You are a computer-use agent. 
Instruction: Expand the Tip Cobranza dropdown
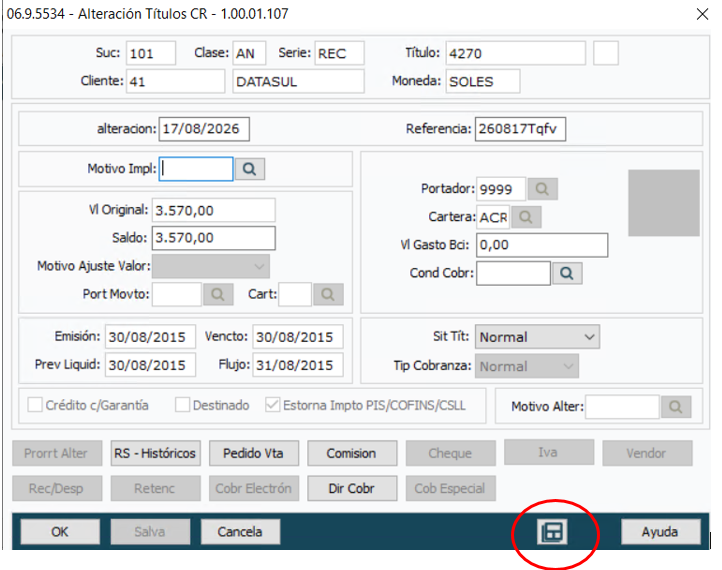point(527,366)
